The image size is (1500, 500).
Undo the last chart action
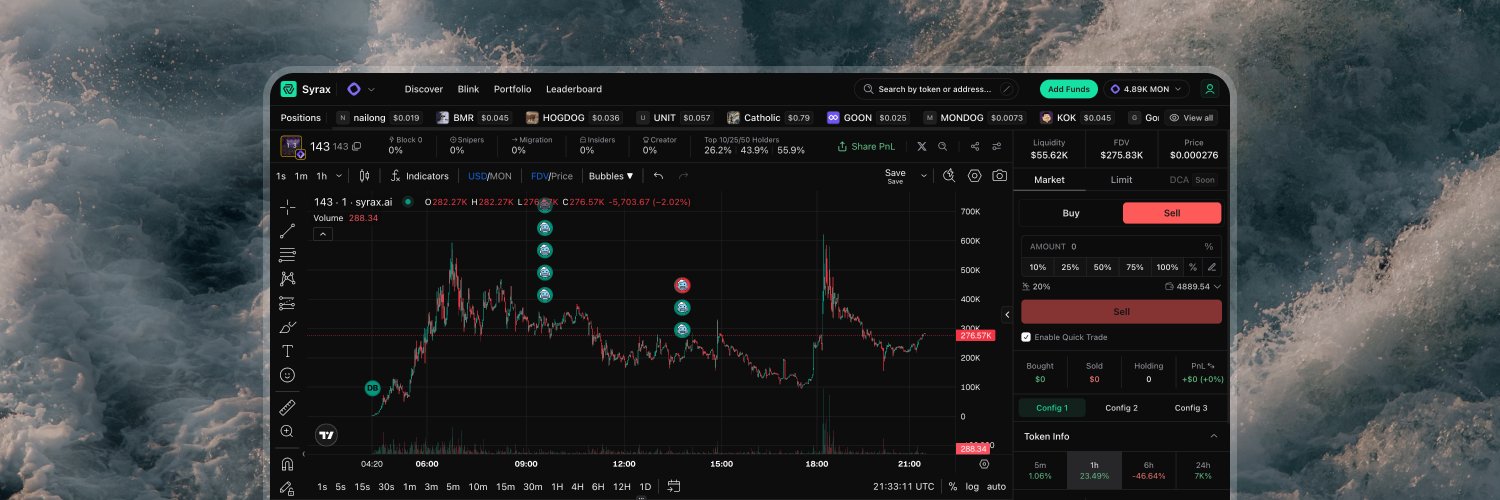click(x=658, y=176)
